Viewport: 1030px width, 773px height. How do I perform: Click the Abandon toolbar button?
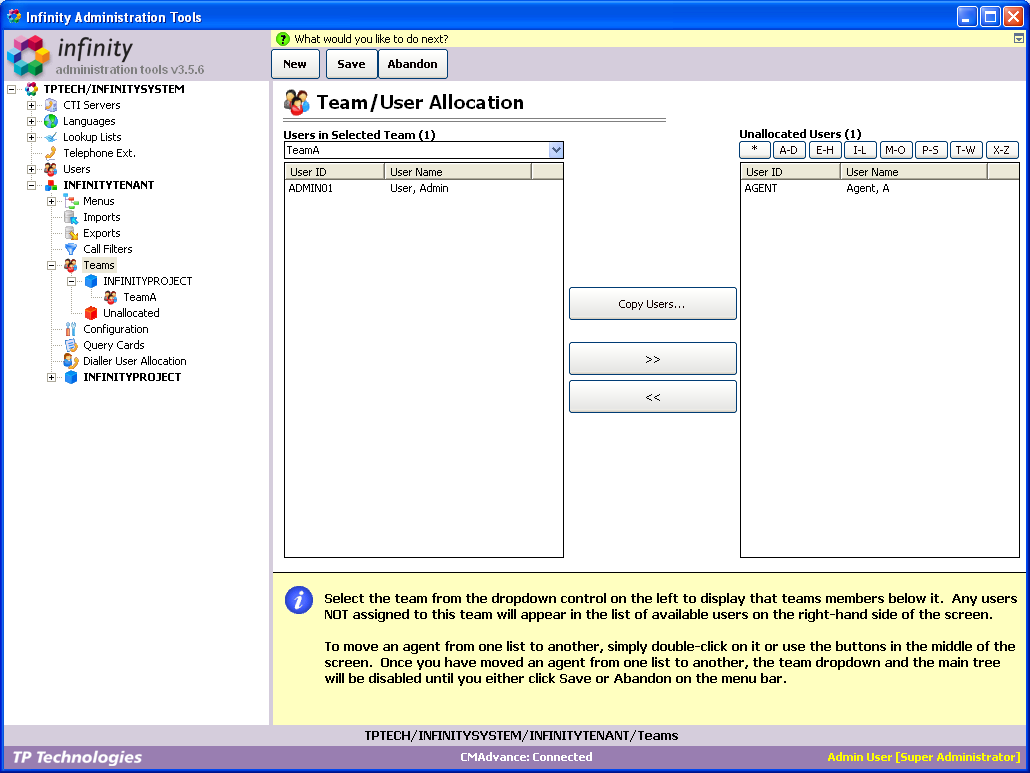413,64
